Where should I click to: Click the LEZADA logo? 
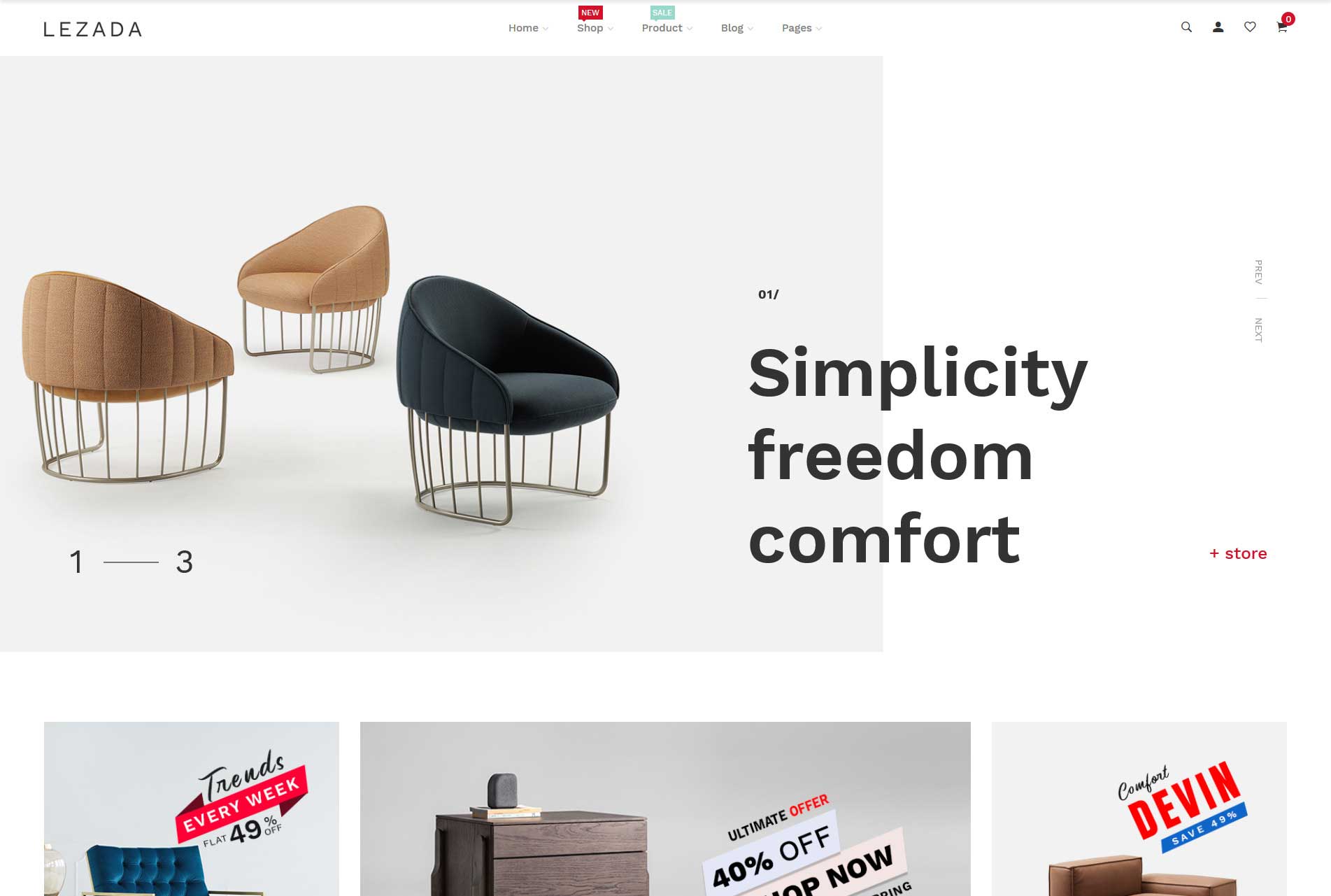pos(92,29)
